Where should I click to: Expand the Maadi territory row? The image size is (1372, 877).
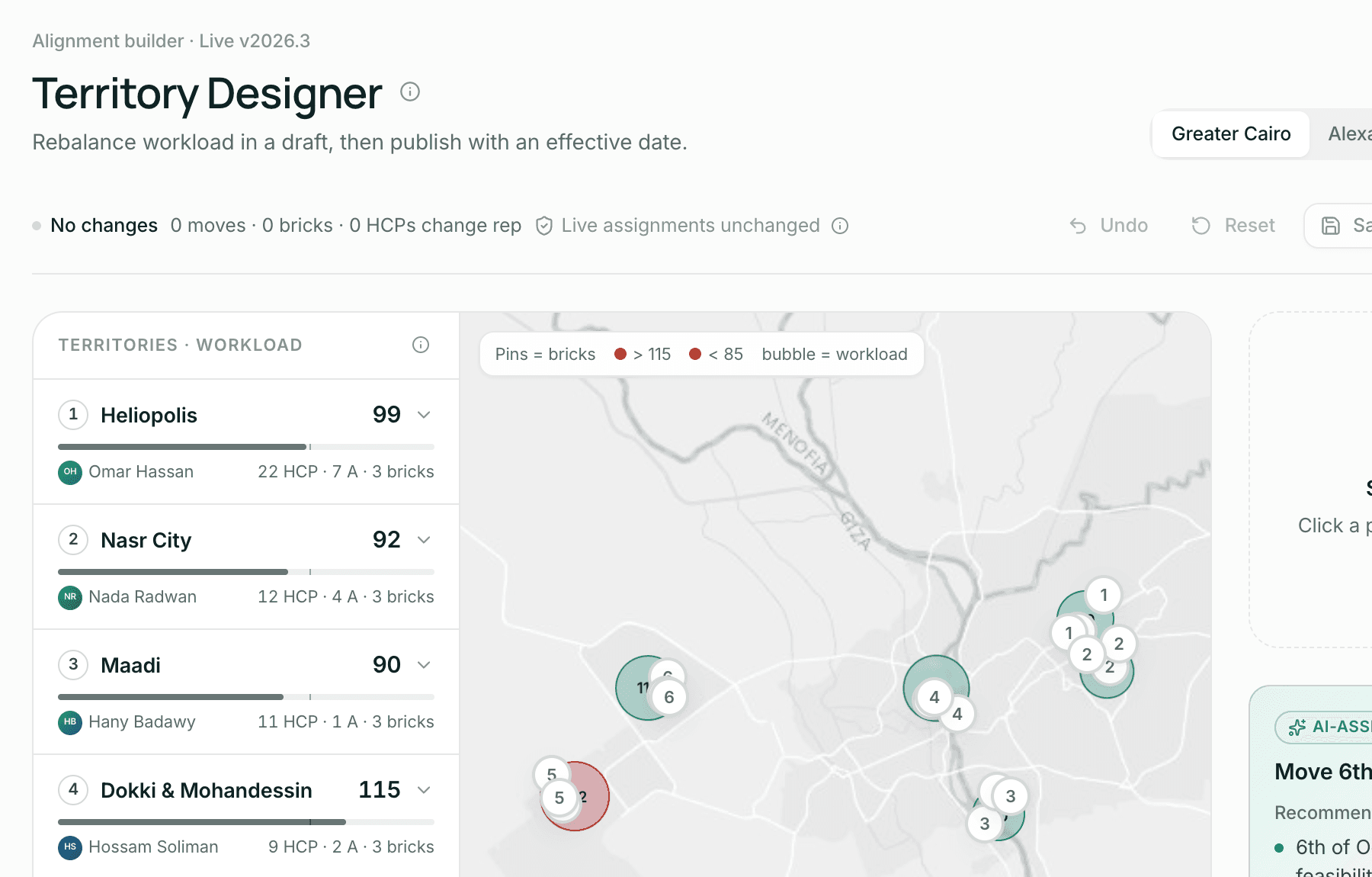point(425,665)
